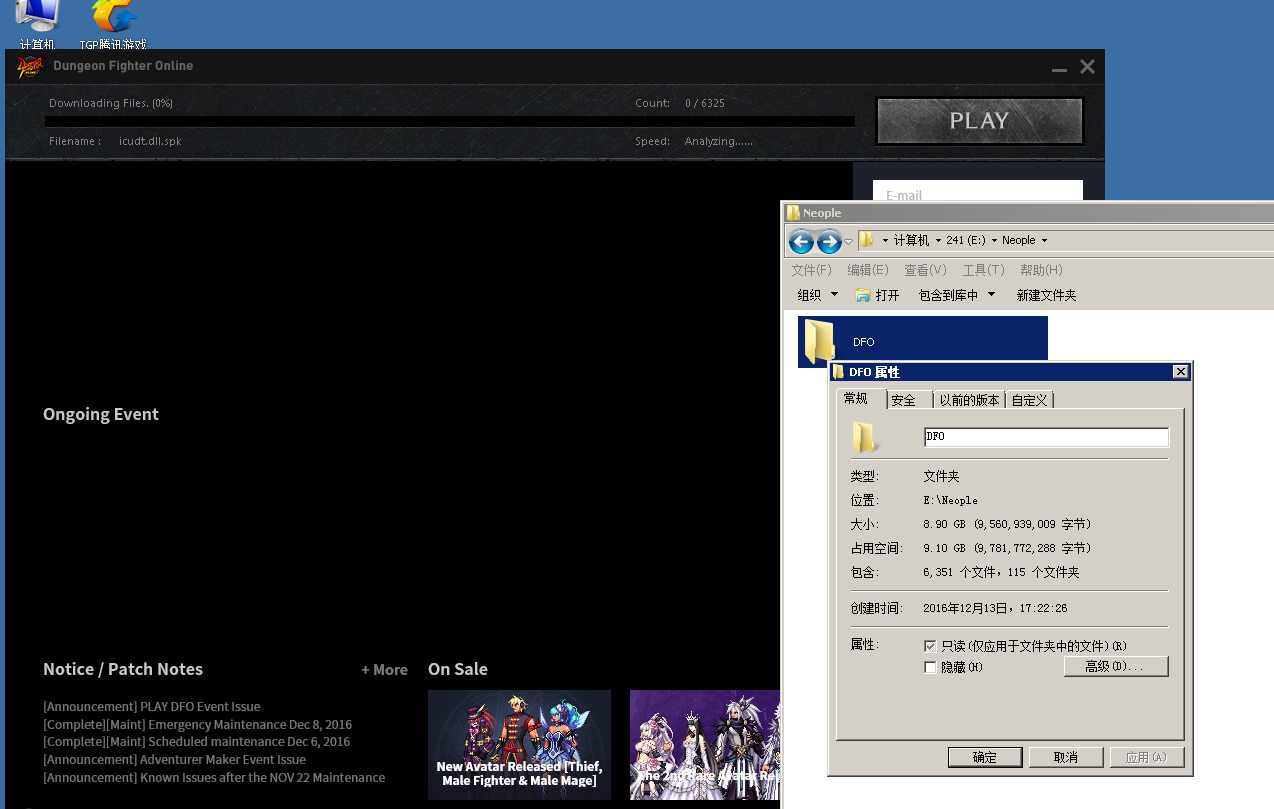Open the 工具(T) menu
The width and height of the screenshot is (1274, 809).
pyautogui.click(x=983, y=270)
